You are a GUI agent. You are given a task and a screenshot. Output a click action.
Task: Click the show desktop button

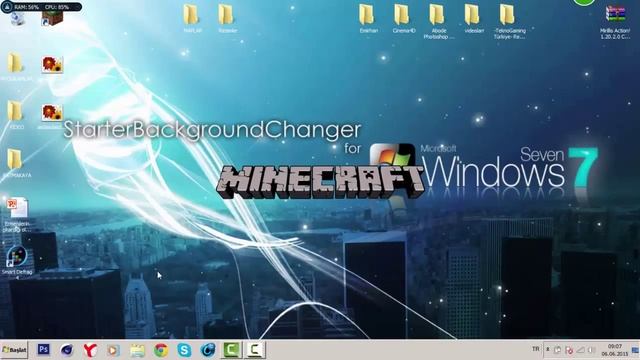point(635,350)
